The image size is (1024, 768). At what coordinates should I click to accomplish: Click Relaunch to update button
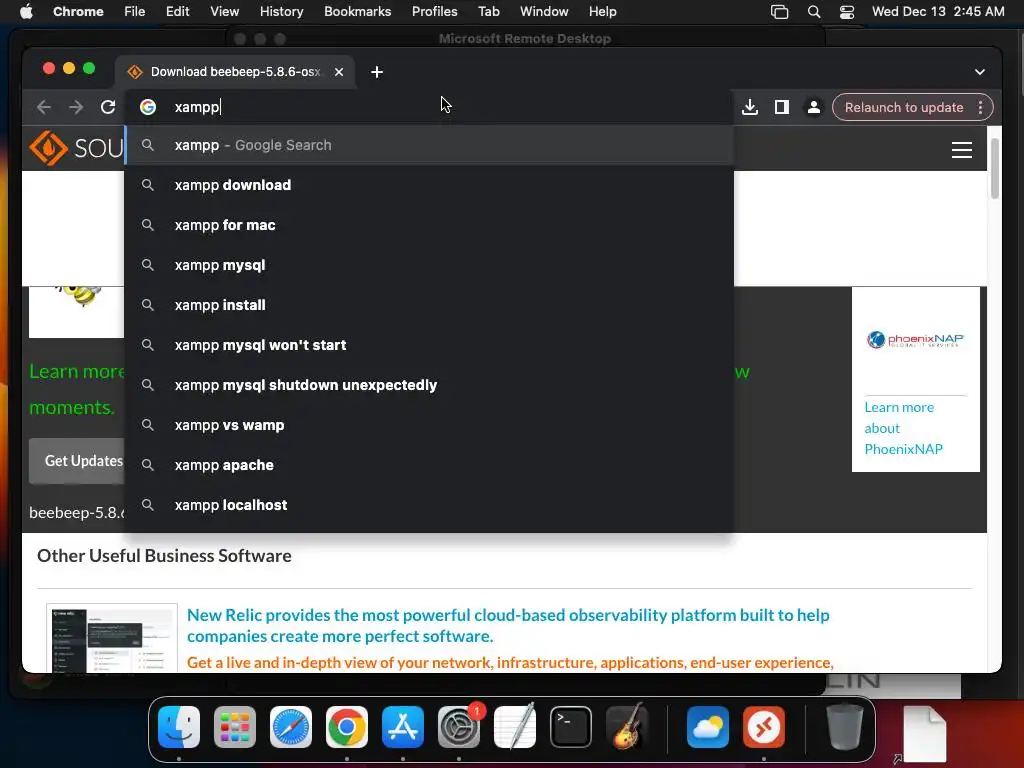click(x=904, y=107)
